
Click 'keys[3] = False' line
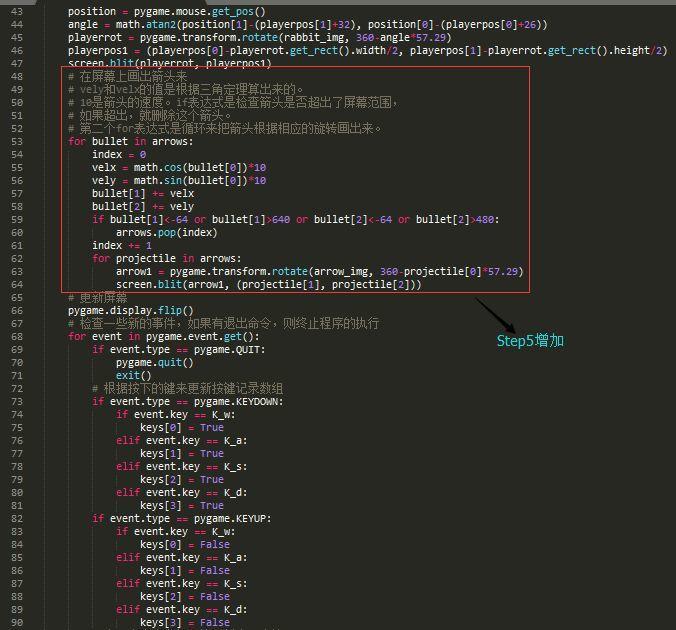click(x=185, y=623)
